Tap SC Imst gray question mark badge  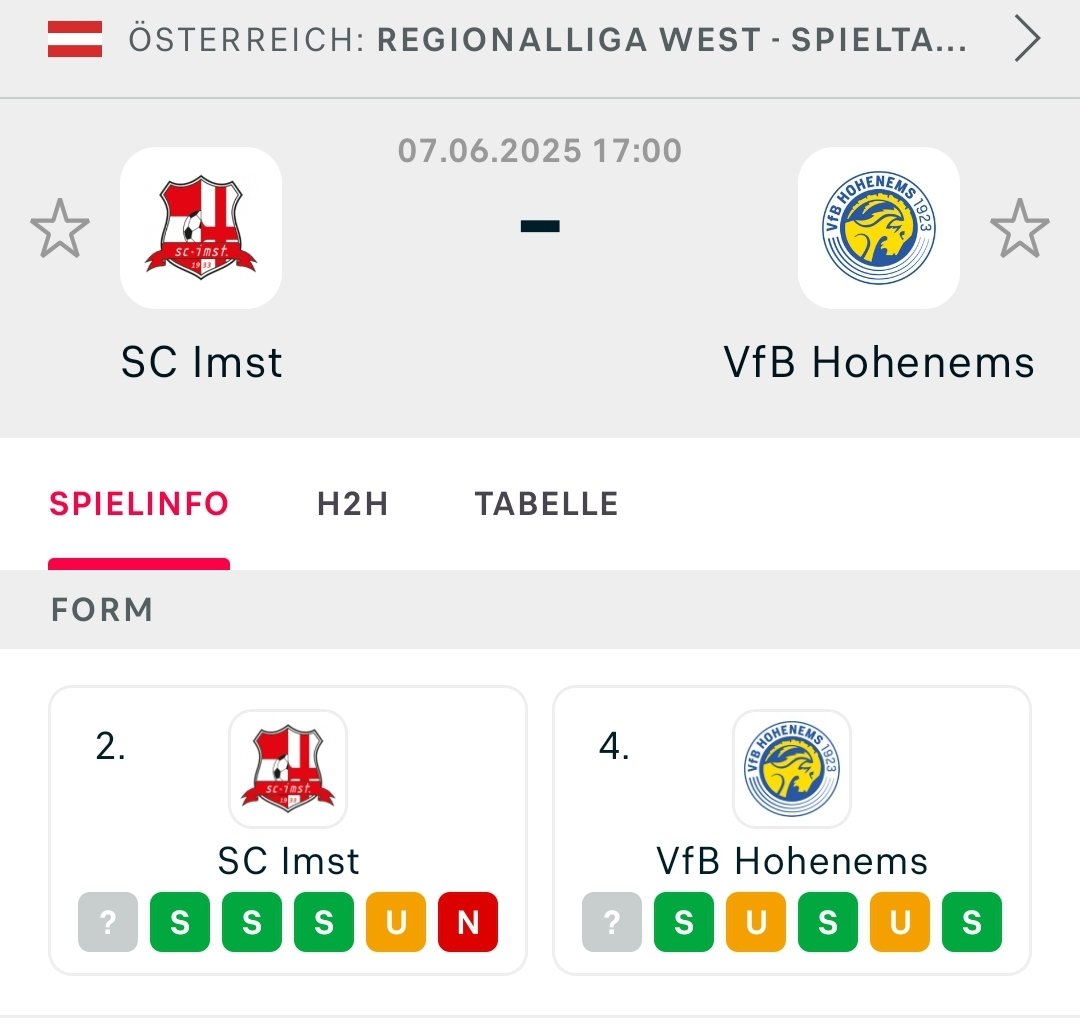(108, 922)
